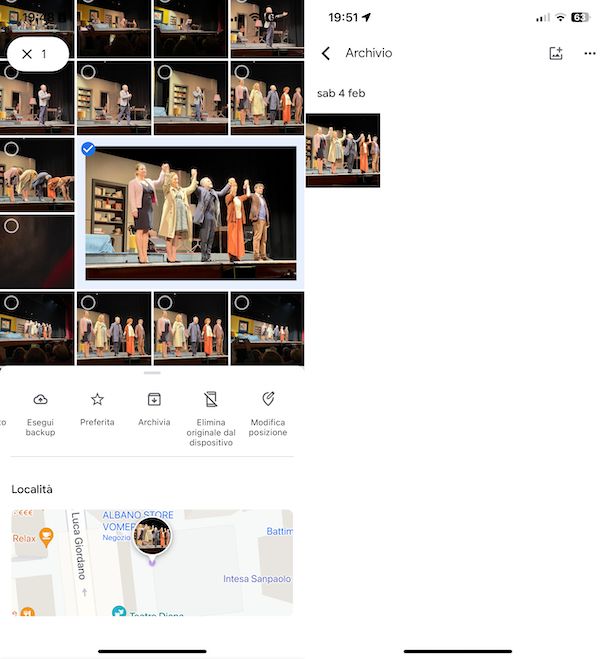
Task: Tap the Luca Giordano street name on map
Action: [x=78, y=546]
